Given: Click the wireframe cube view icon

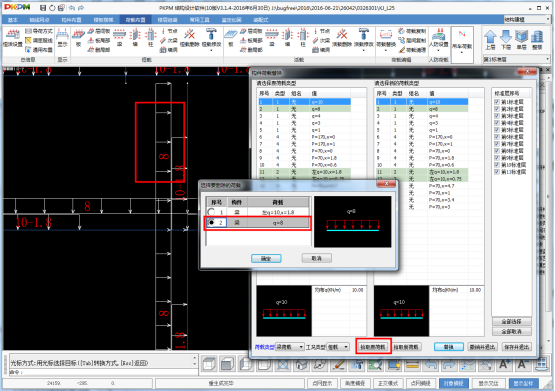Looking at the screenshot, I should pyautogui.click(x=209, y=364).
